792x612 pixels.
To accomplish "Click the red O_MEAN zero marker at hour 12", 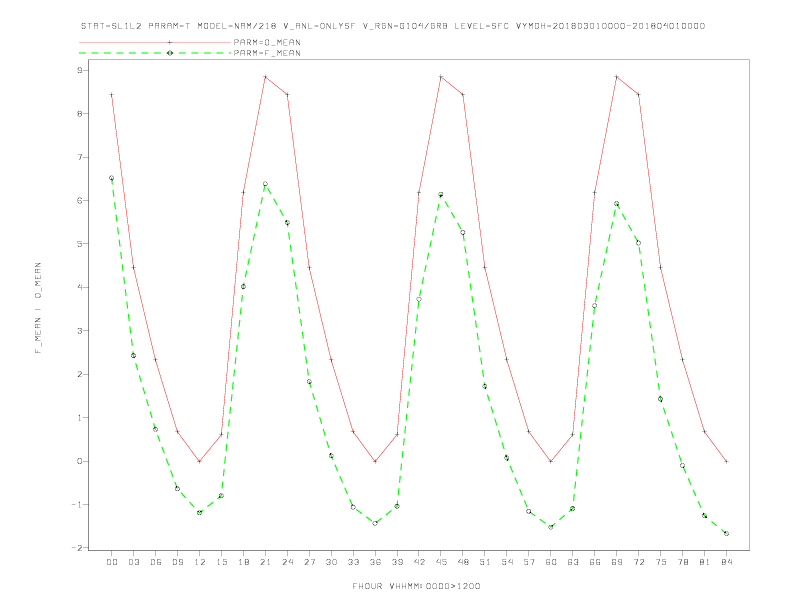I will (x=200, y=461).
